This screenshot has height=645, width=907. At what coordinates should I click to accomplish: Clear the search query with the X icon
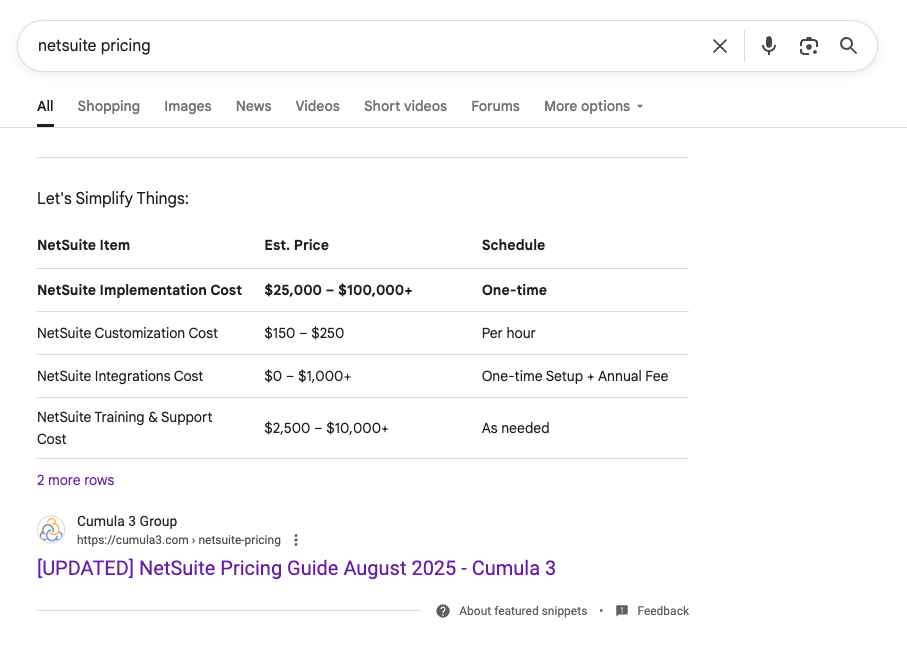[719, 45]
